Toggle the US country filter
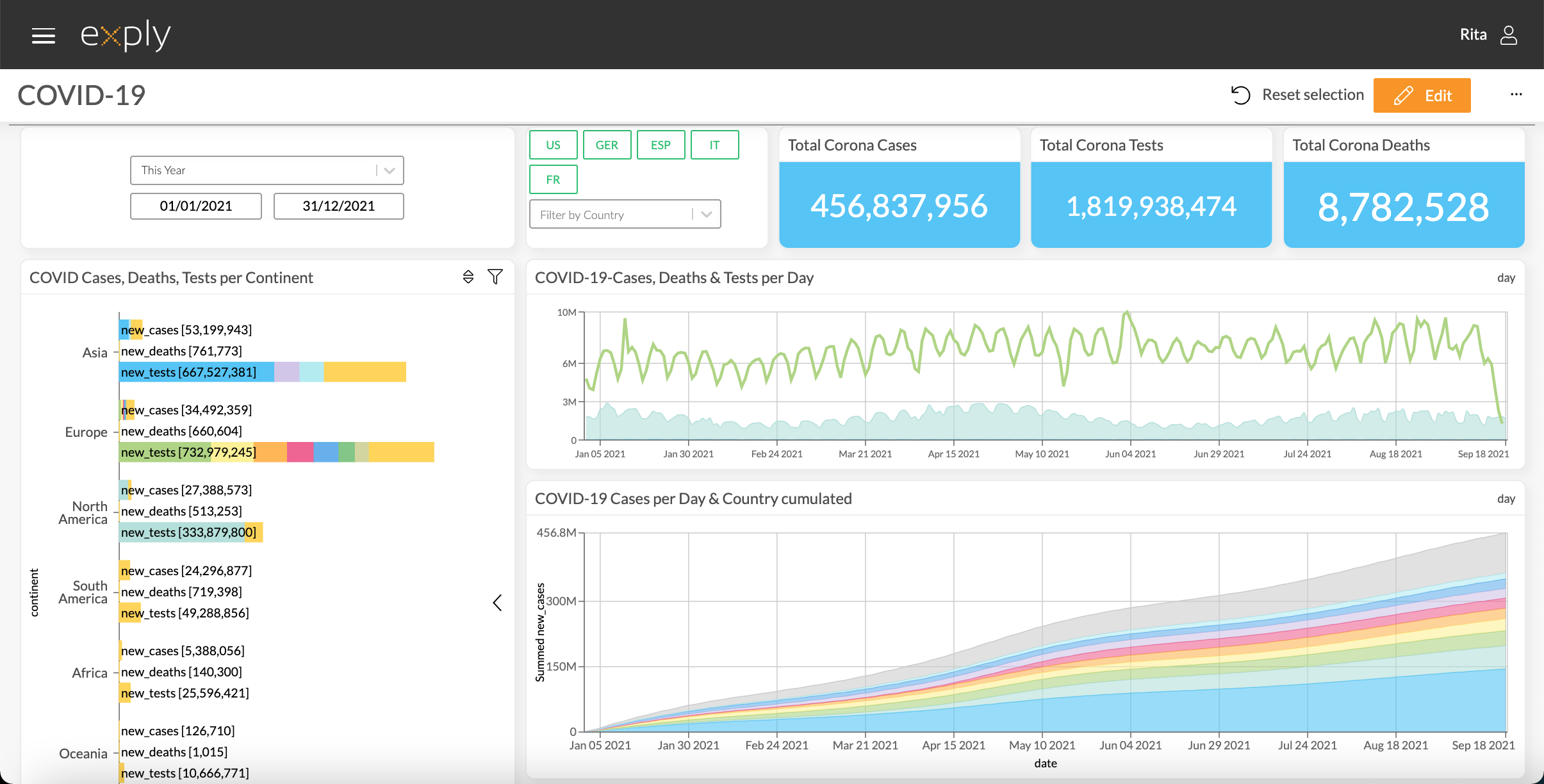This screenshot has width=1544, height=784. click(553, 145)
